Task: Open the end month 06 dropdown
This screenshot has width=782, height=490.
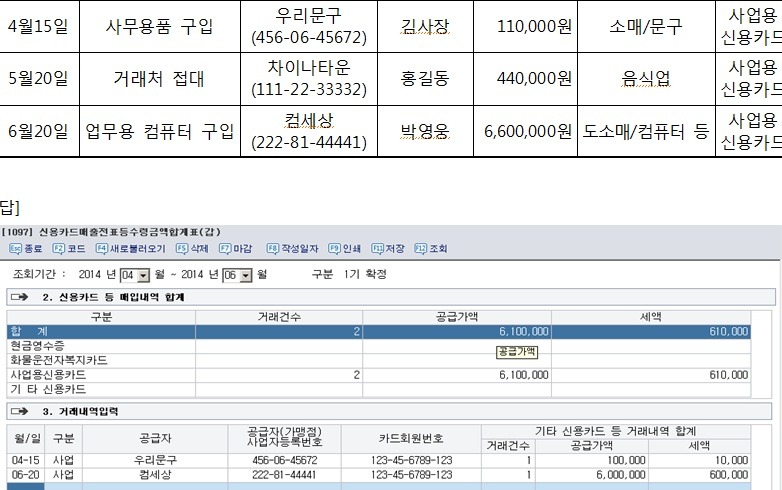Action: pyautogui.click(x=246, y=275)
